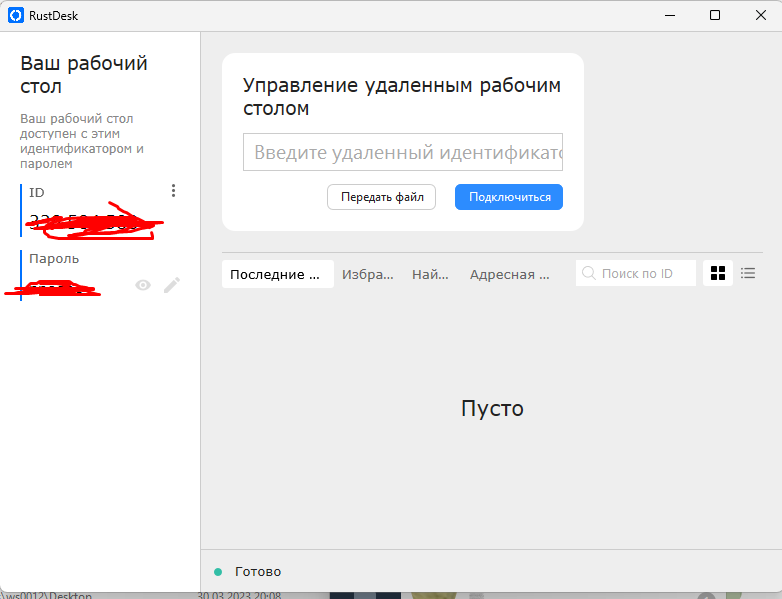The width and height of the screenshot is (782, 599).
Task: Minimize the RustDesk window
Action: coord(670,15)
